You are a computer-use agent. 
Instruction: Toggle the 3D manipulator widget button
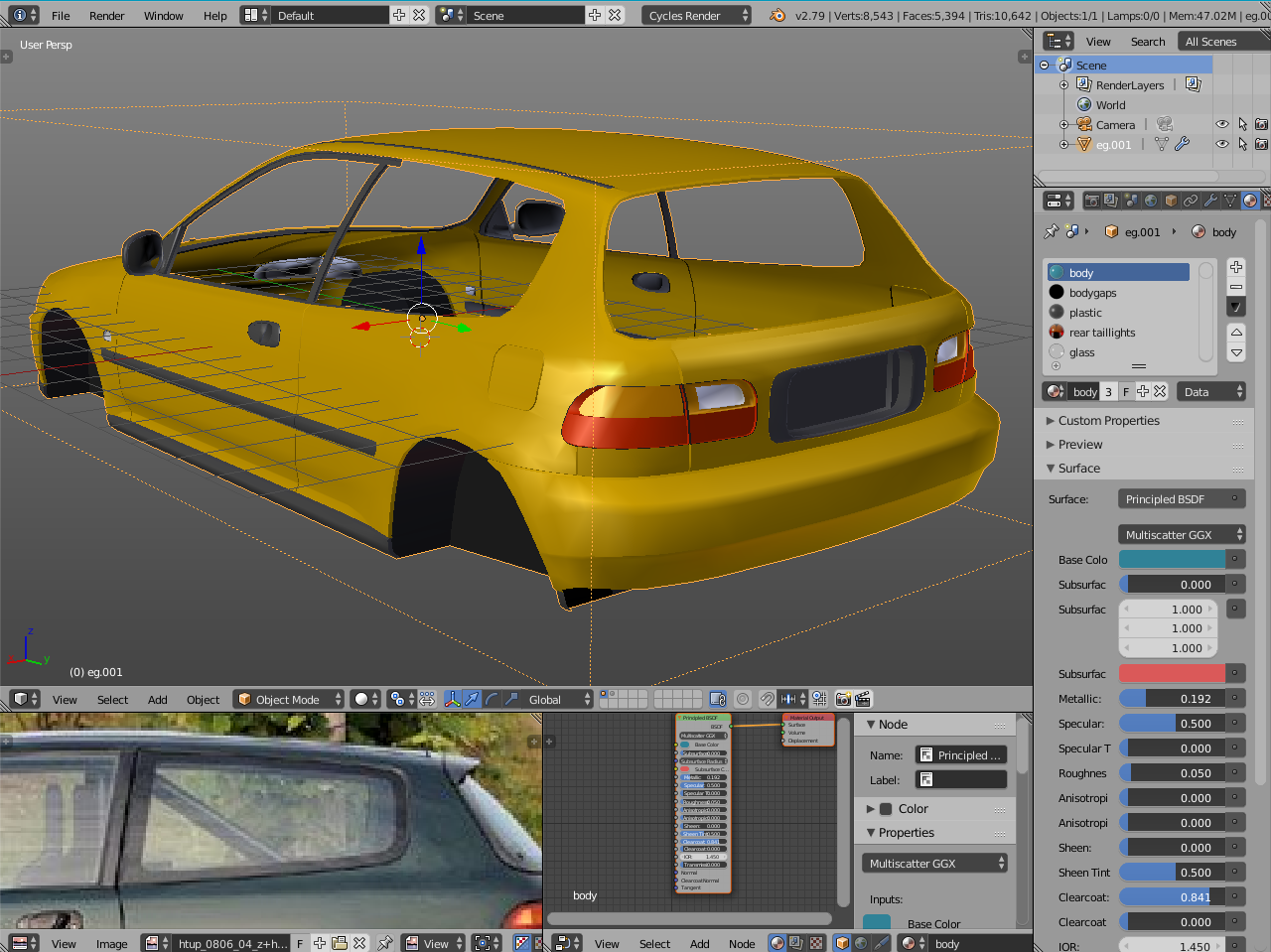(452, 699)
